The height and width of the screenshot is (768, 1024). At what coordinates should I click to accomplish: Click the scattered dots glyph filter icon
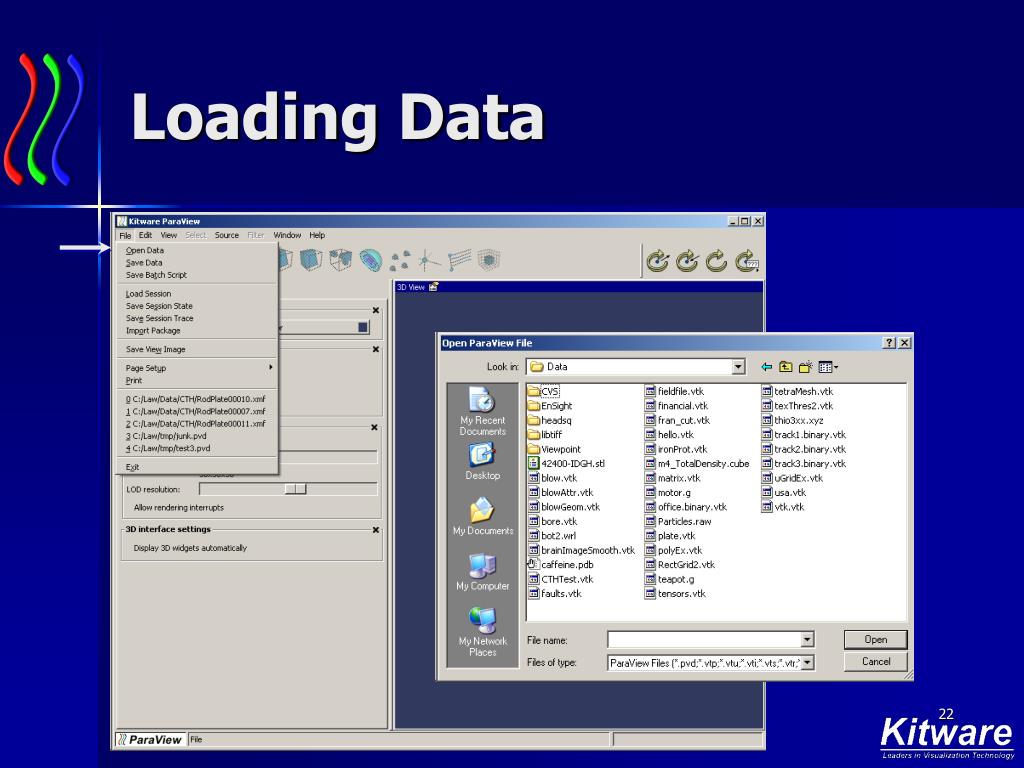pyautogui.click(x=400, y=260)
